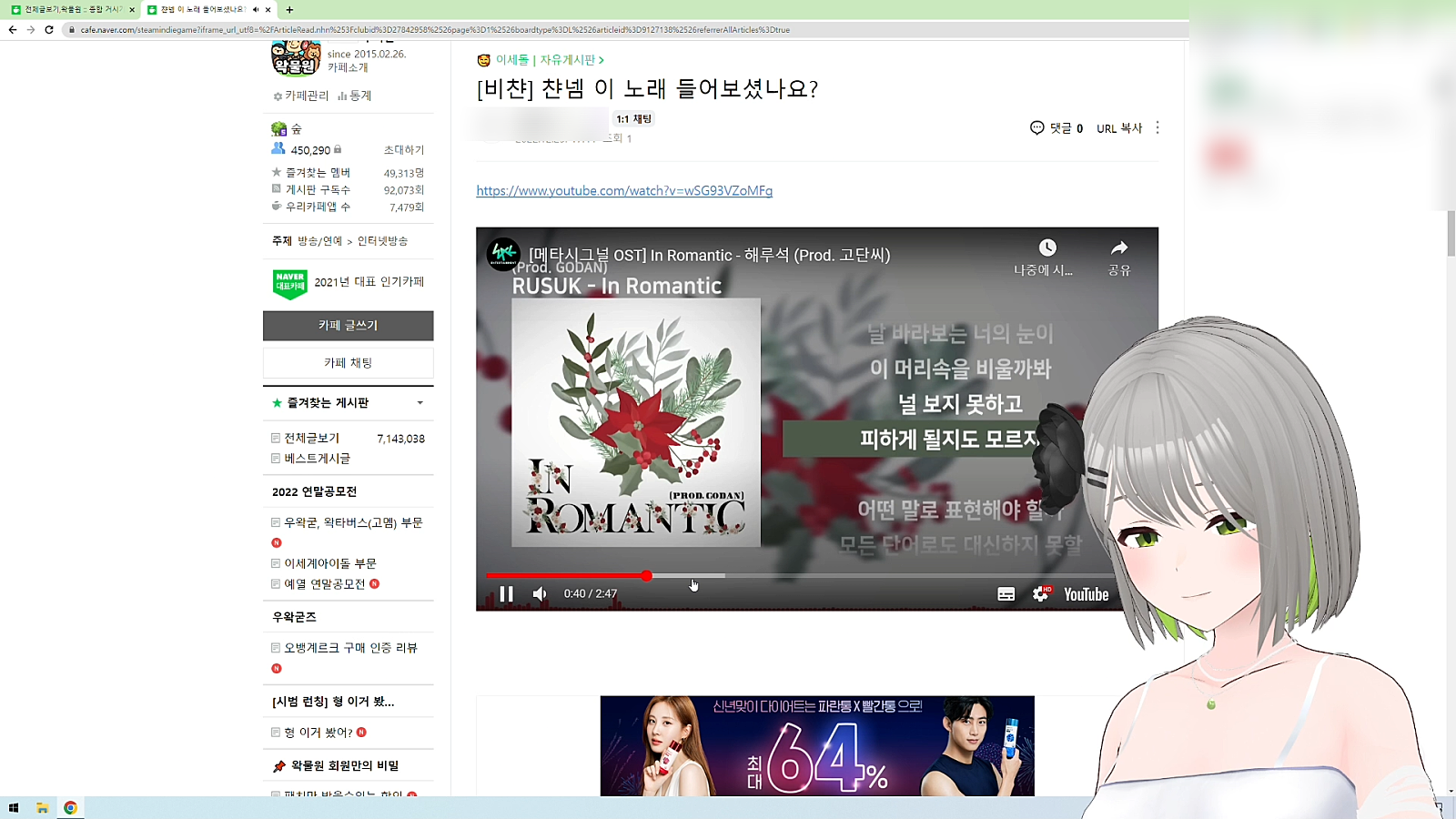Click the 왁물원 회원만의 비밀 pin icon
The image size is (1456, 819).
click(279, 766)
